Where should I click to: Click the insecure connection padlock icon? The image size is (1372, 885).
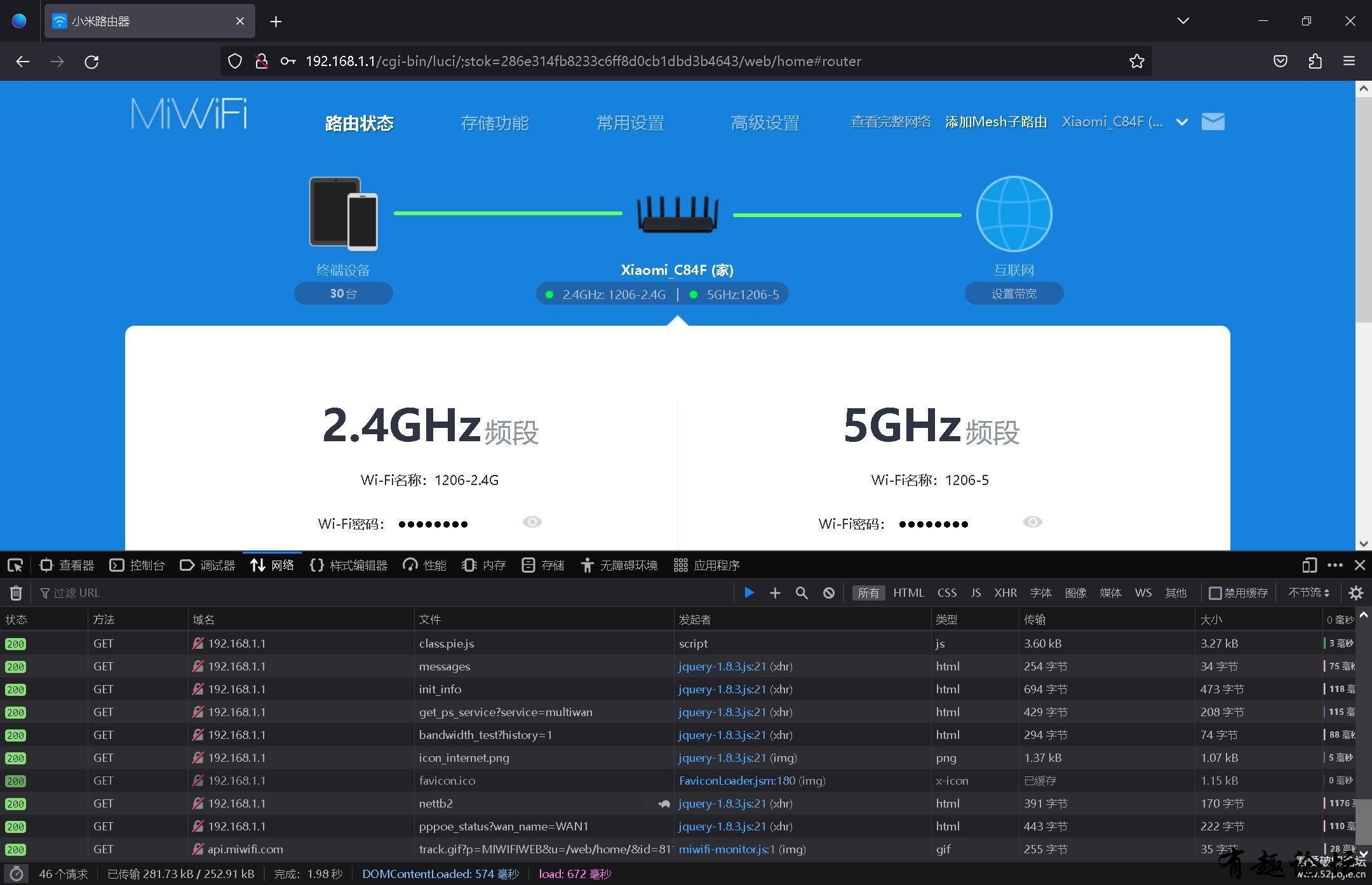pyautogui.click(x=261, y=61)
